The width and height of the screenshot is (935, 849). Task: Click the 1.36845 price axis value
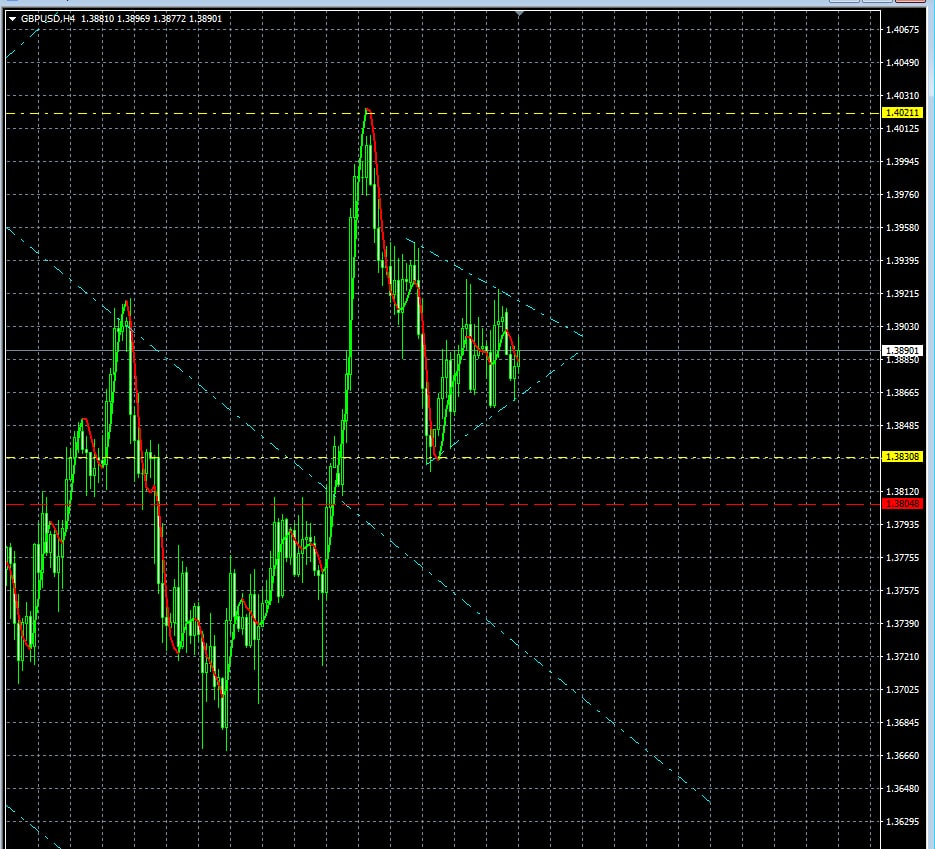tap(902, 723)
